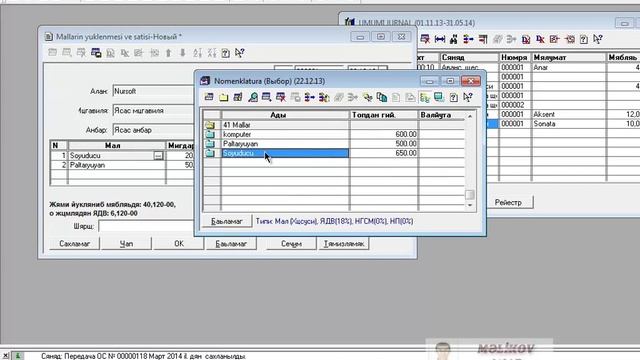Click the Шярщ comment input field
This screenshot has width=640, height=360.
[x=146, y=227]
